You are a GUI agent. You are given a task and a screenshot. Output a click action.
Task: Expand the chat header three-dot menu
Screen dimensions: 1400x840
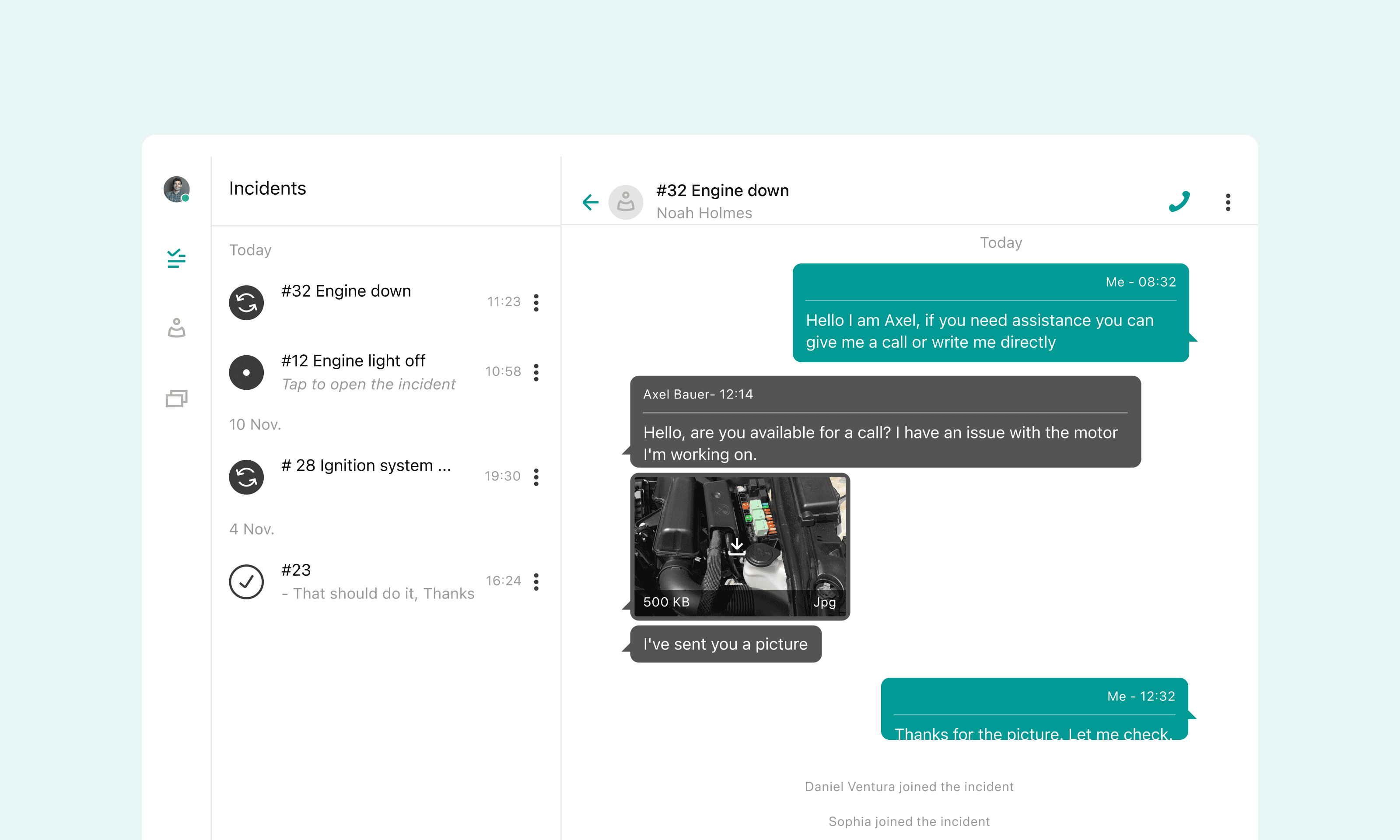[x=1227, y=202]
